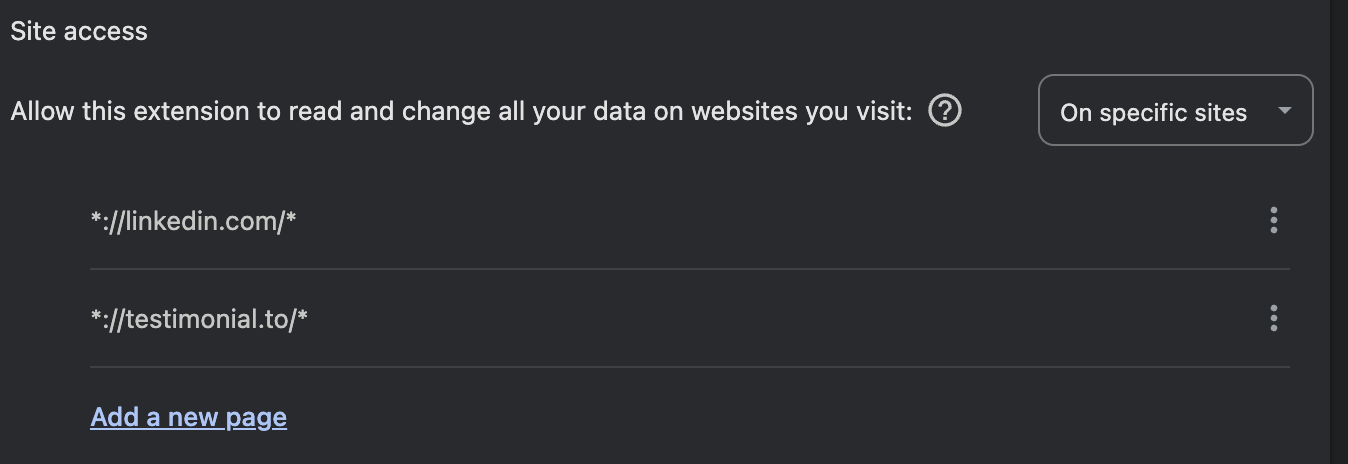The width and height of the screenshot is (1348, 464).
Task: Get help about site access permissions
Action: (945, 110)
